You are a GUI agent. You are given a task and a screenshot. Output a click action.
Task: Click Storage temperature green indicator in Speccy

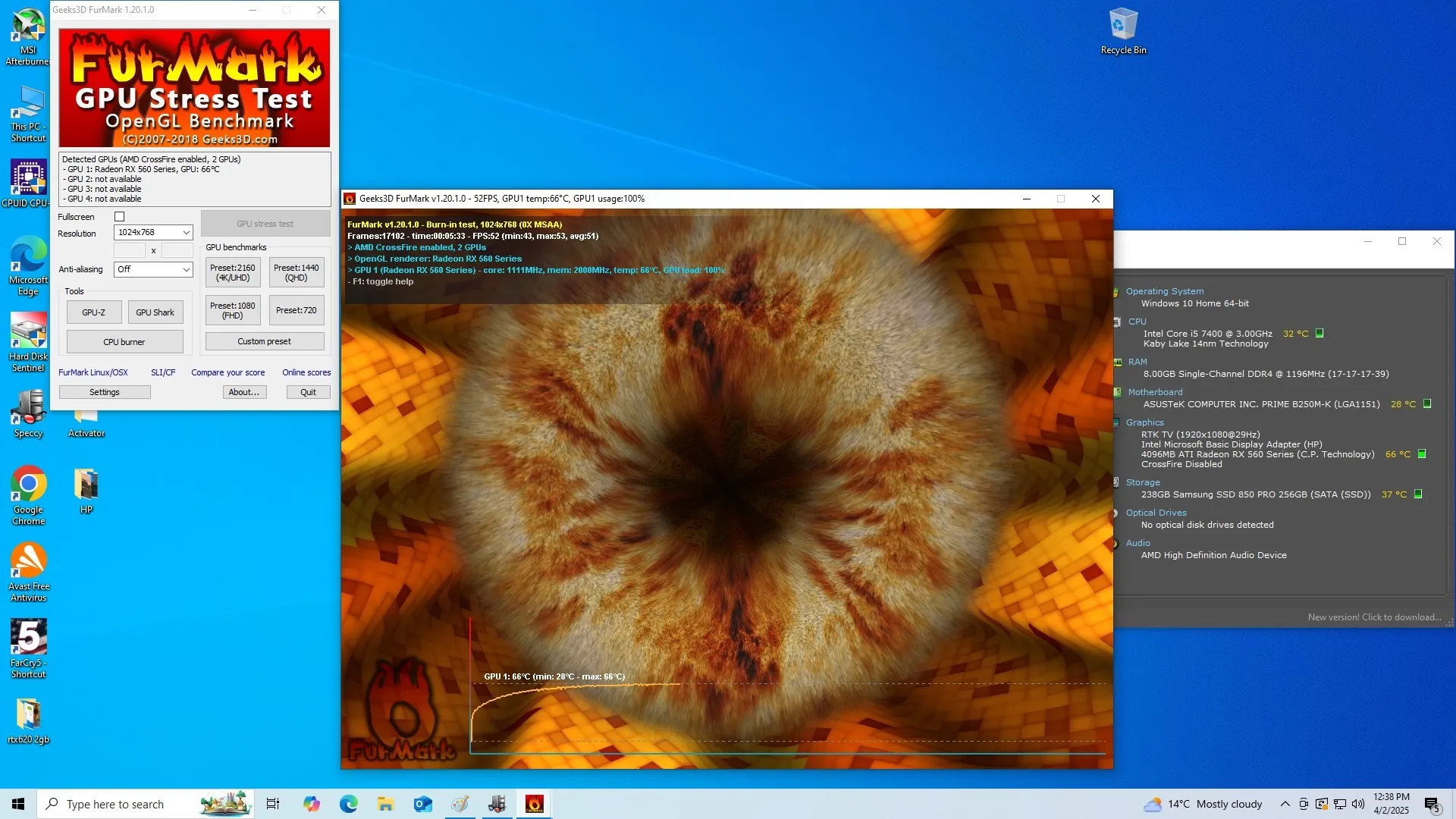pos(1418,494)
